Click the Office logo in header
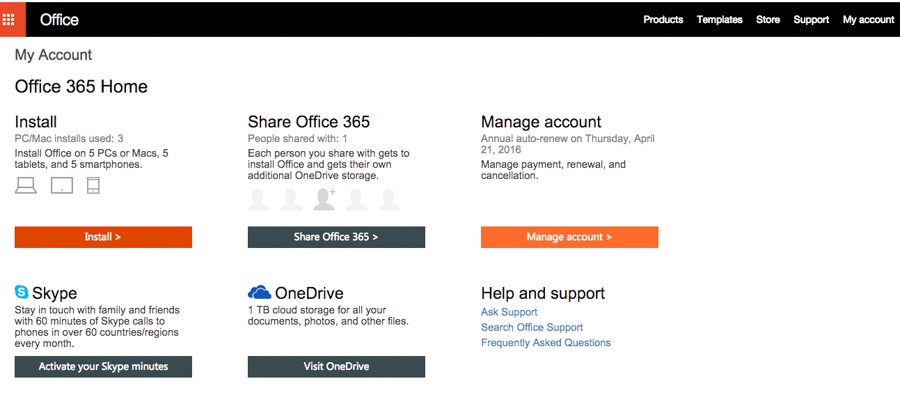This screenshot has height=418, width=900. 59,20
